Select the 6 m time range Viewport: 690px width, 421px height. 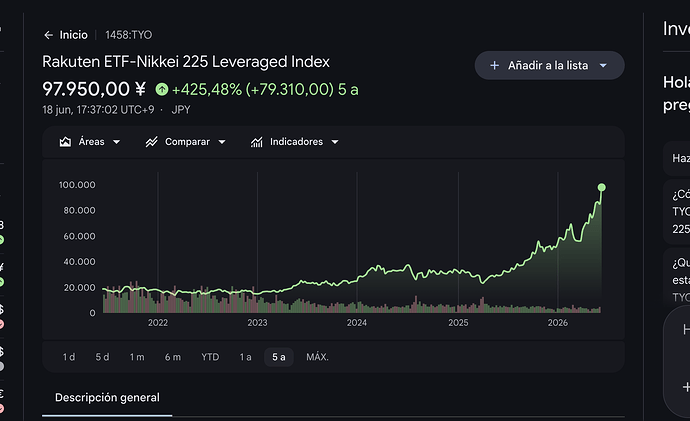[172, 357]
